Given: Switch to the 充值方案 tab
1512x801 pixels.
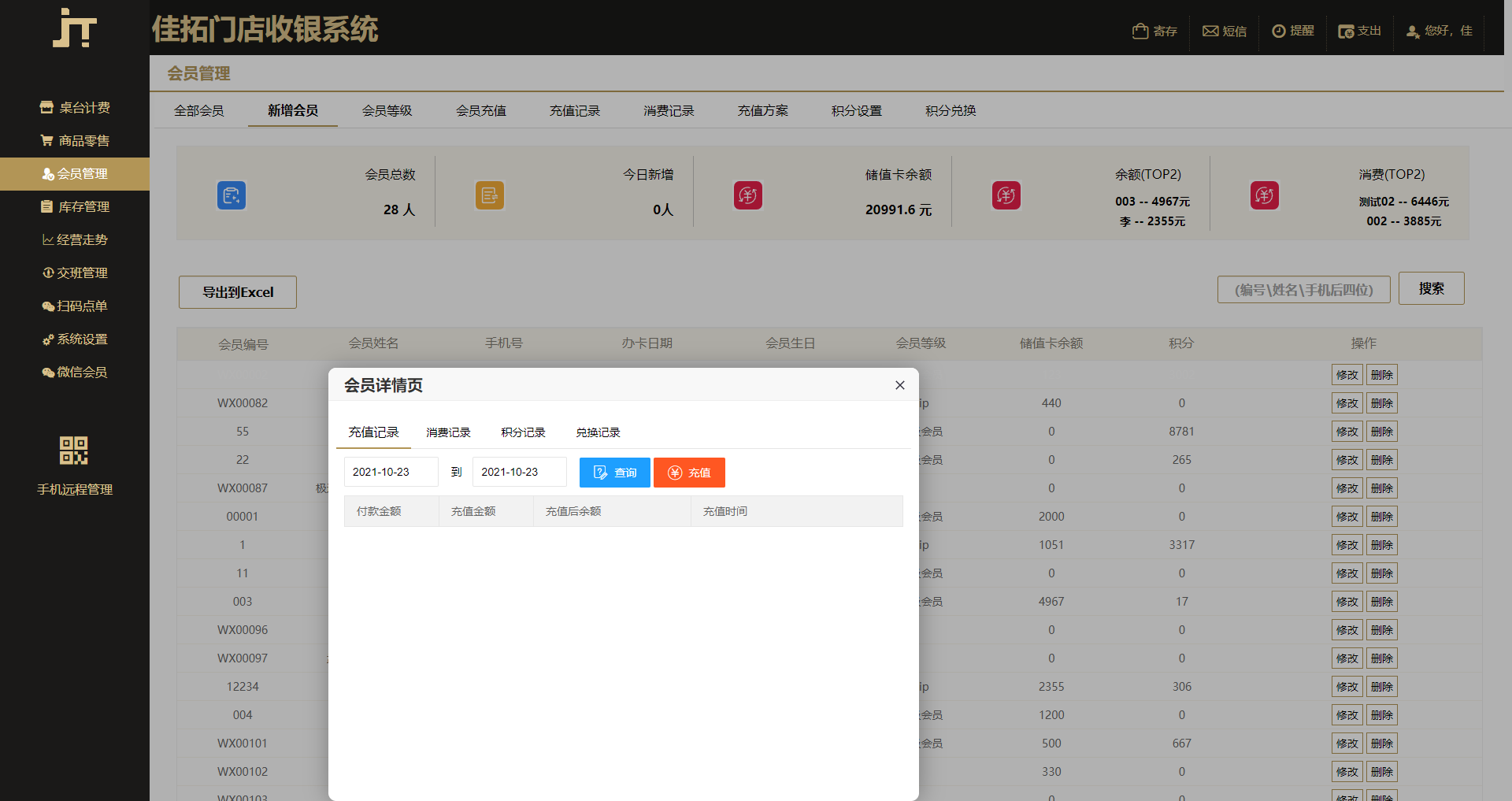Looking at the screenshot, I should [763, 110].
